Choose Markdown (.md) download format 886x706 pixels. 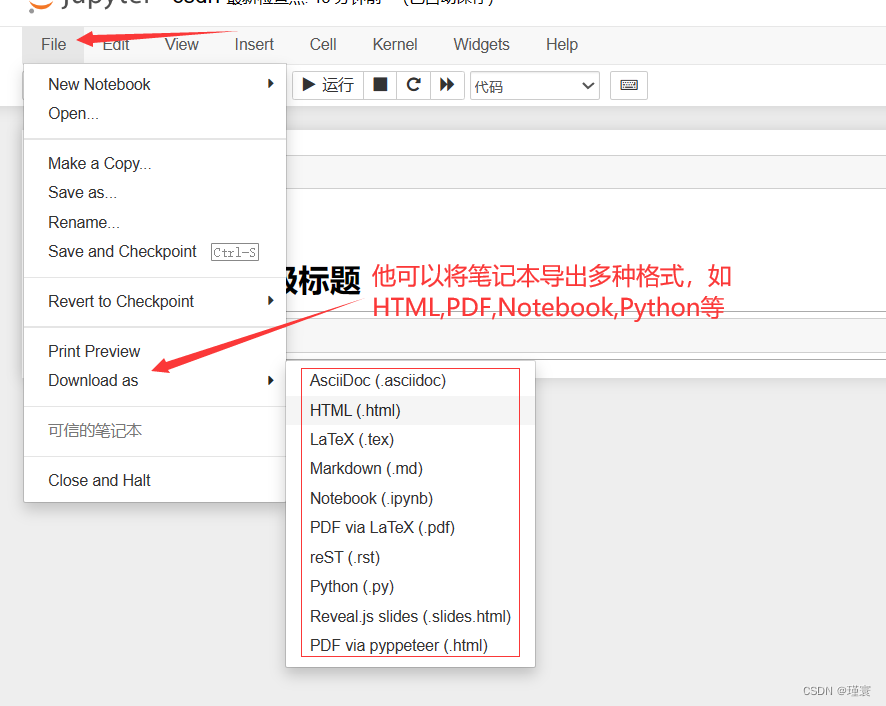tap(366, 468)
